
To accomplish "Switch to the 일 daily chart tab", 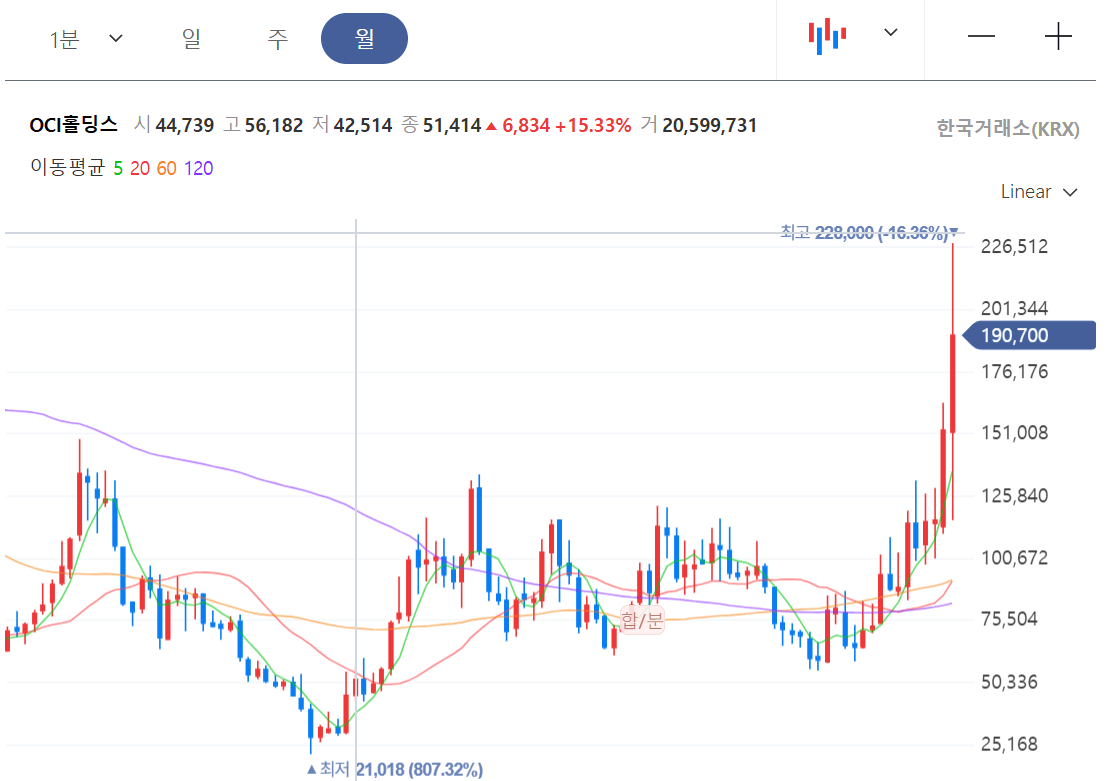I will click(x=191, y=38).
